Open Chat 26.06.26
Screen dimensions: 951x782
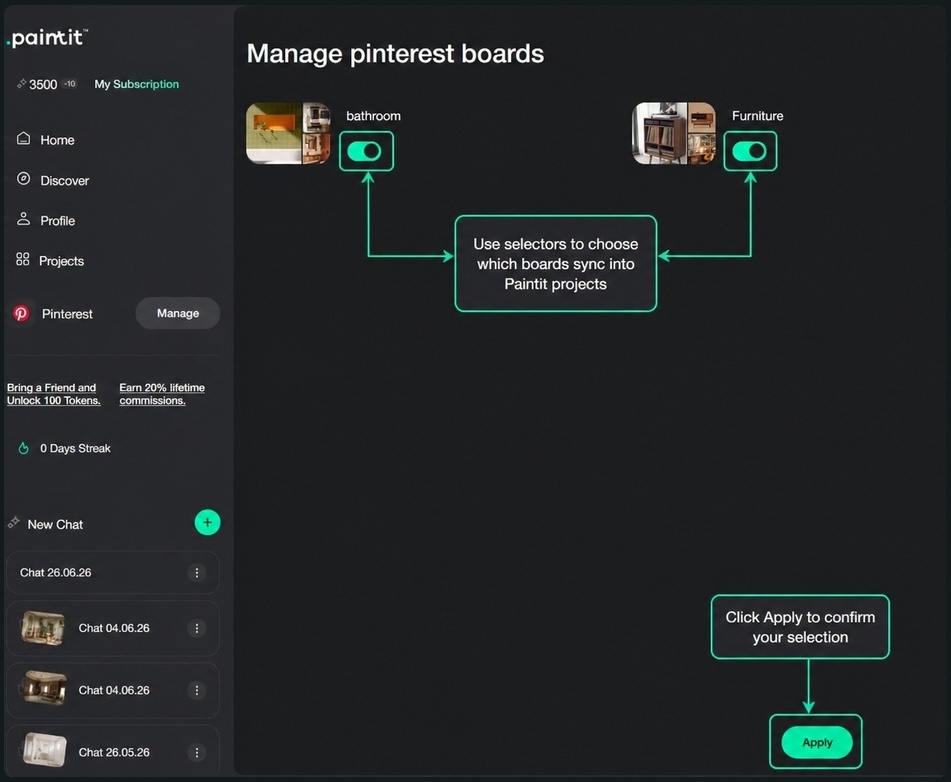[x=113, y=572]
